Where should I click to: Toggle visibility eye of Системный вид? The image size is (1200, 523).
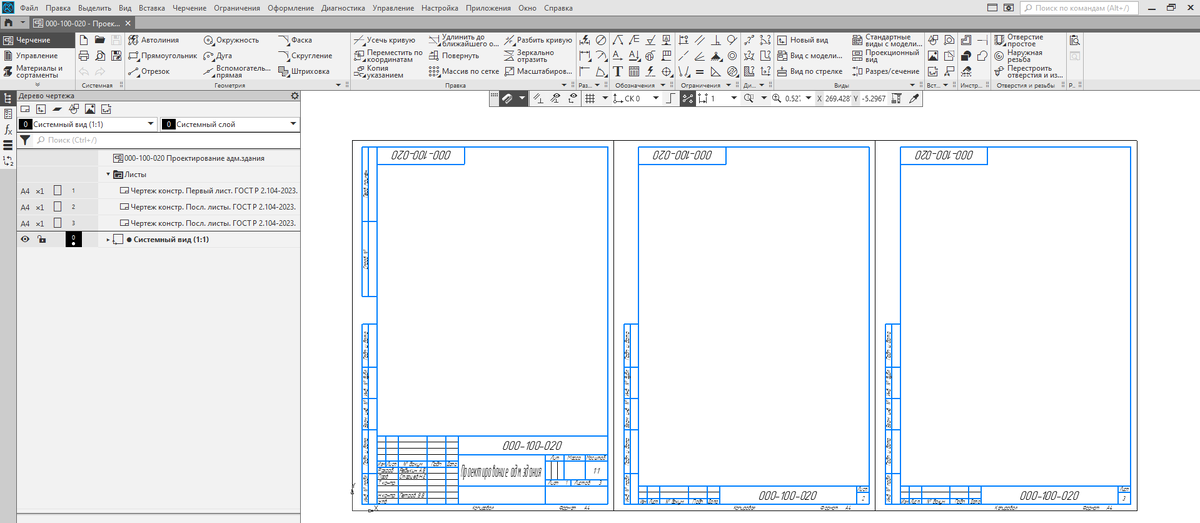point(23,240)
